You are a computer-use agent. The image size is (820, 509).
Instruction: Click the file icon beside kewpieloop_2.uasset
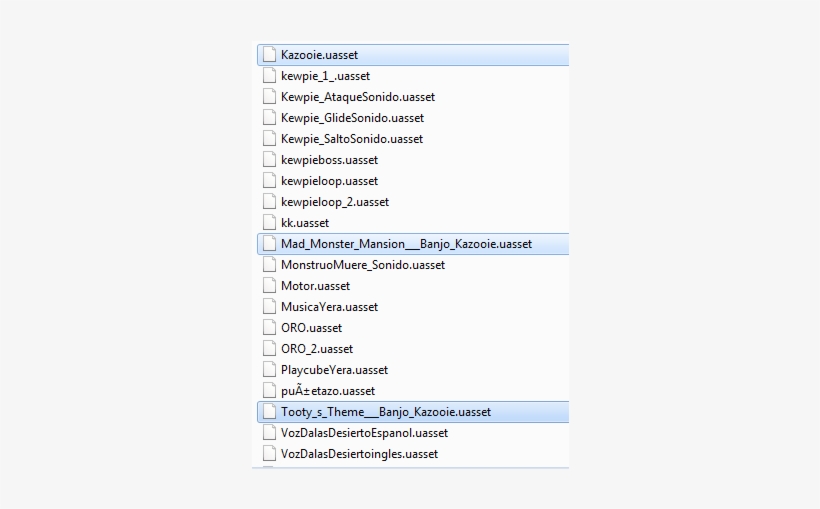click(269, 201)
